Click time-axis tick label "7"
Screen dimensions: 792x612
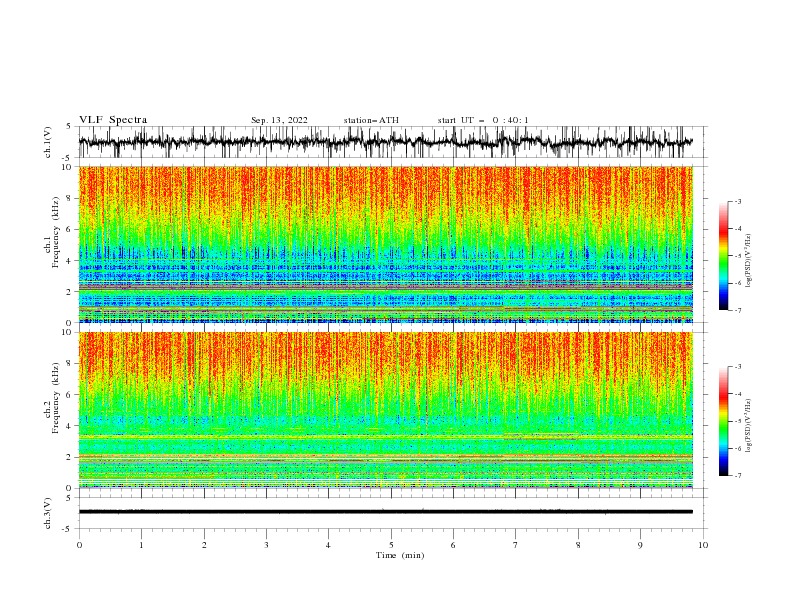pos(516,545)
